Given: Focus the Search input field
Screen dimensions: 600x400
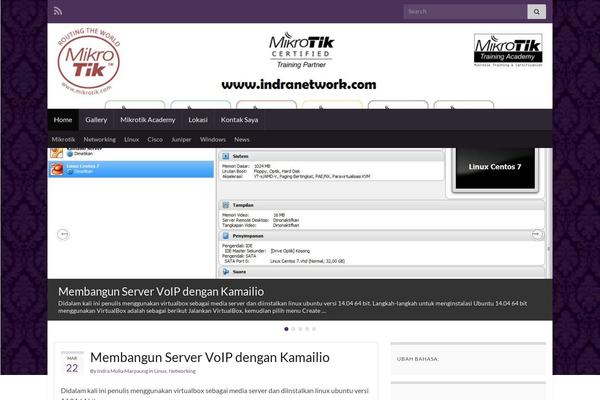Looking at the screenshot, I should click(465, 11).
